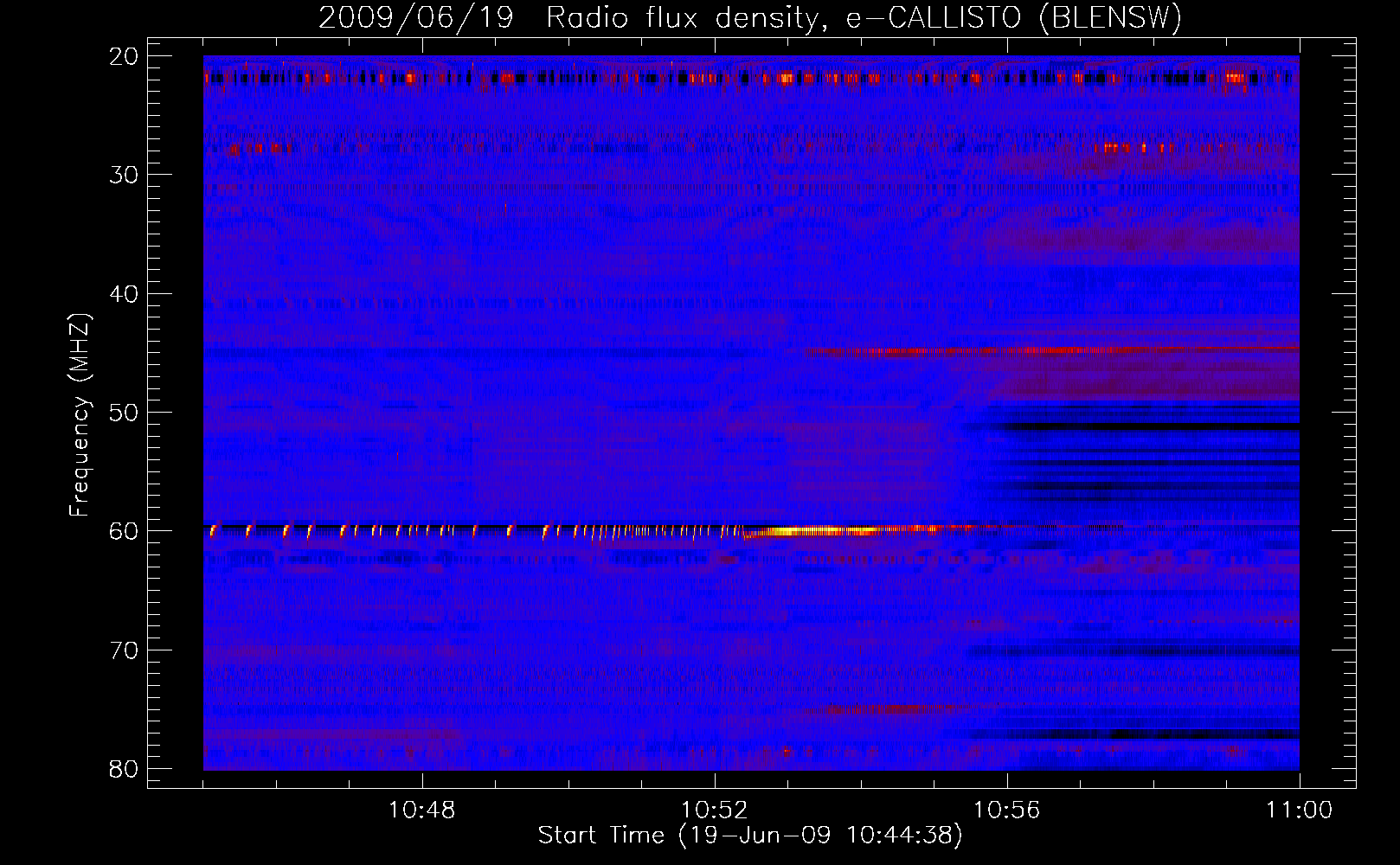Image resolution: width=1400 pixels, height=865 pixels.
Task: Click the 70 MHz frequency tick label
Action: [124, 650]
